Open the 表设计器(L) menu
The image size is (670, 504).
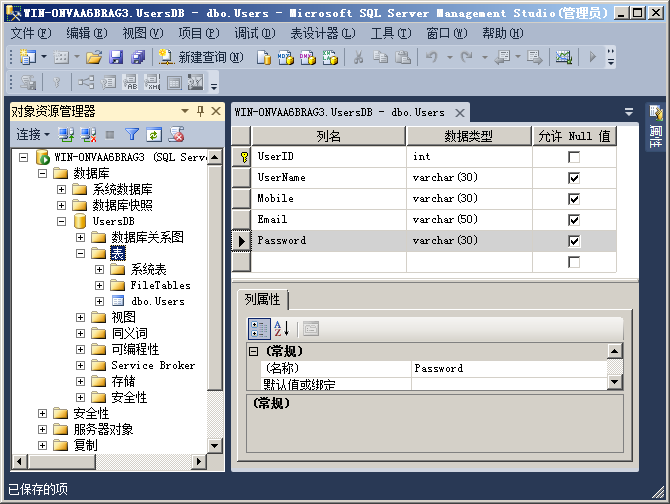[x=323, y=33]
